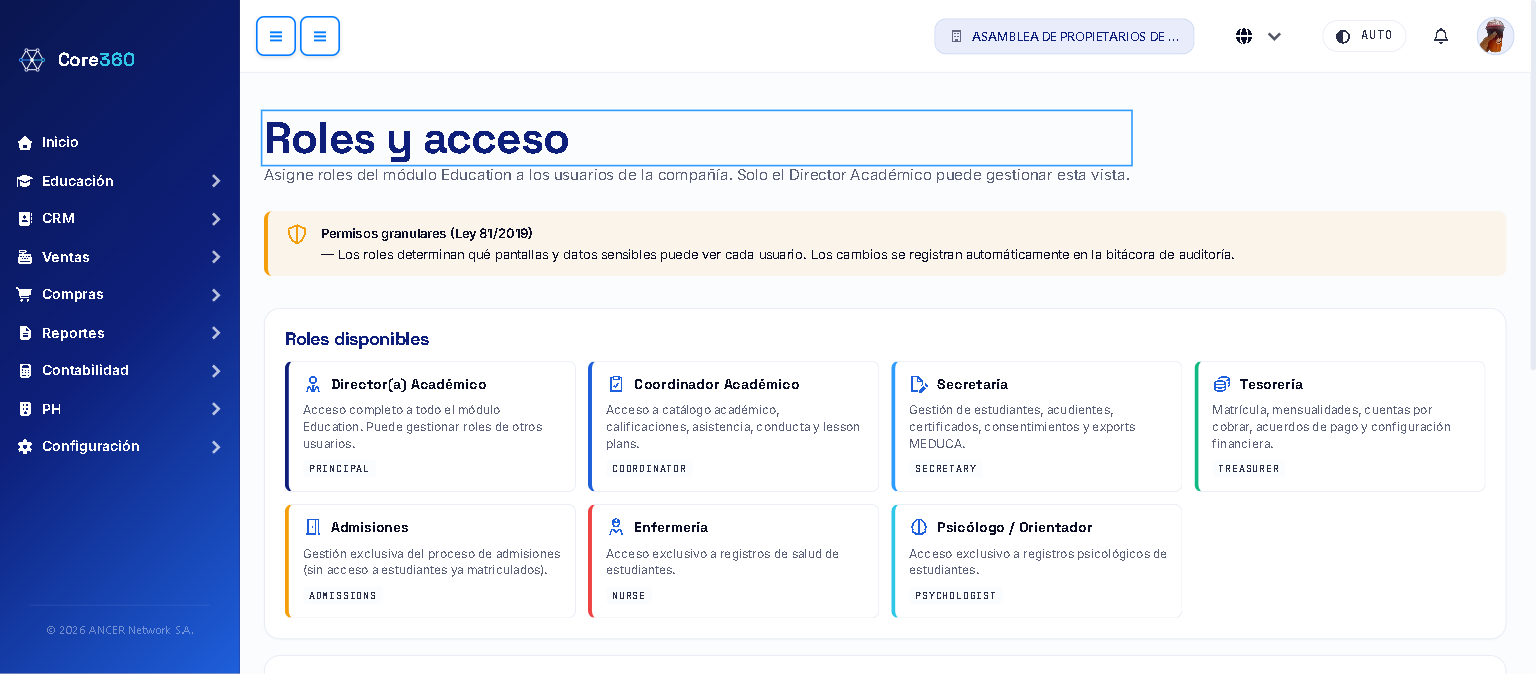This screenshot has width=1536, height=674.
Task: Click the Ventas cash register icon
Action: pyautogui.click(x=25, y=257)
